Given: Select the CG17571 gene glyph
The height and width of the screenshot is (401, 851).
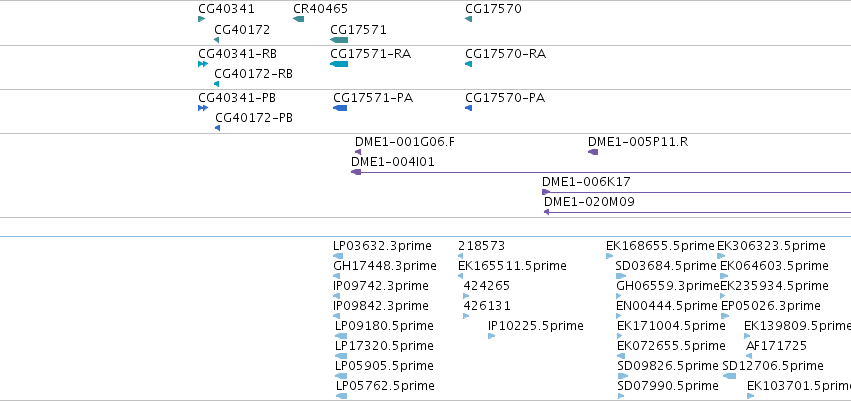Looking at the screenshot, I should tap(339, 40).
